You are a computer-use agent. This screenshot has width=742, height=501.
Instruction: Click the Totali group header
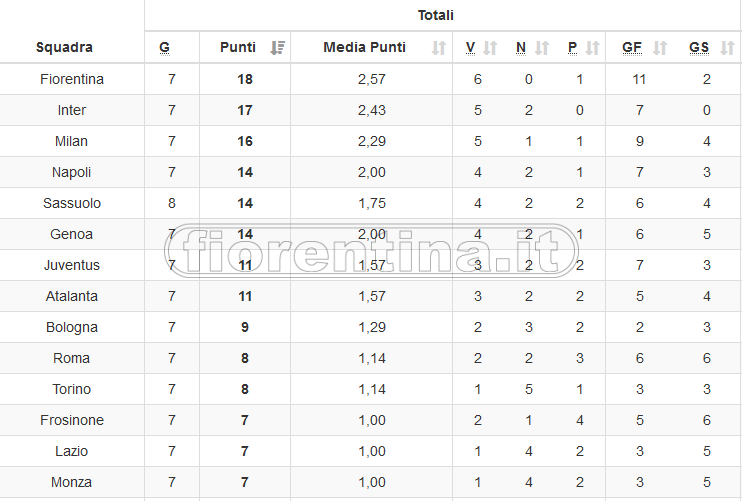pyautogui.click(x=435, y=15)
